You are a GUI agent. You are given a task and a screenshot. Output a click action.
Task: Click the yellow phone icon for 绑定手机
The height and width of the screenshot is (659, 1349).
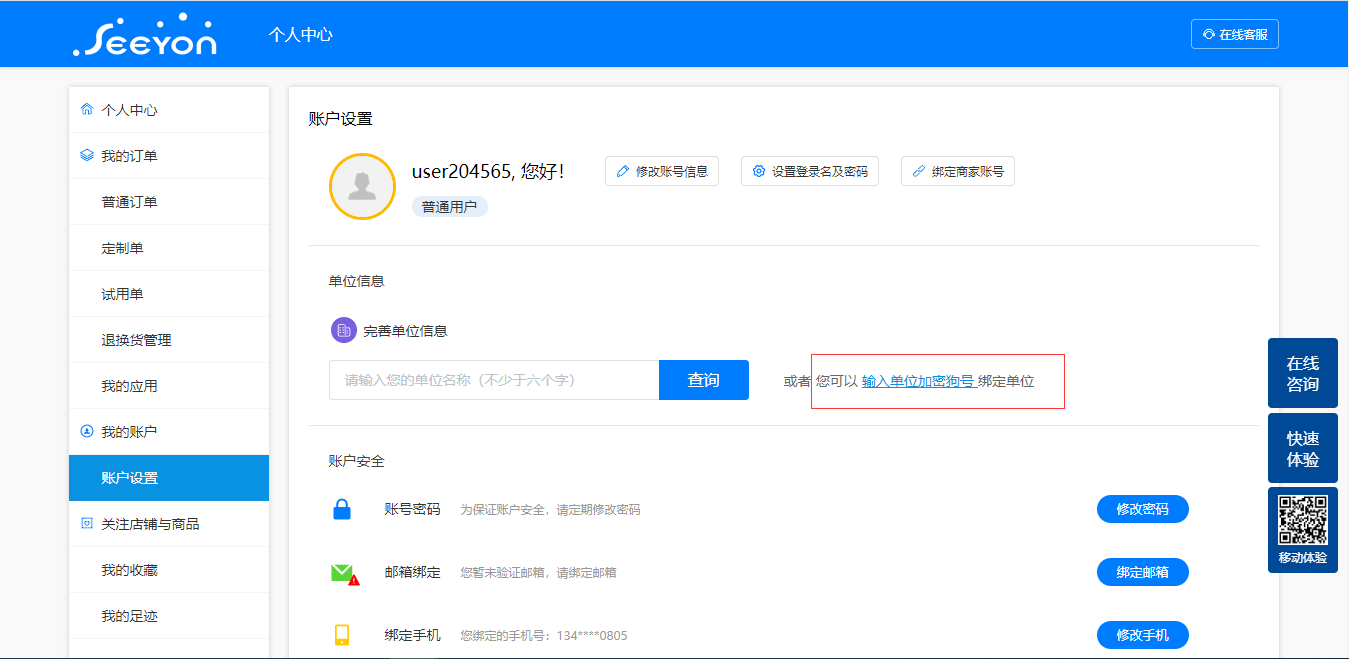point(342,635)
